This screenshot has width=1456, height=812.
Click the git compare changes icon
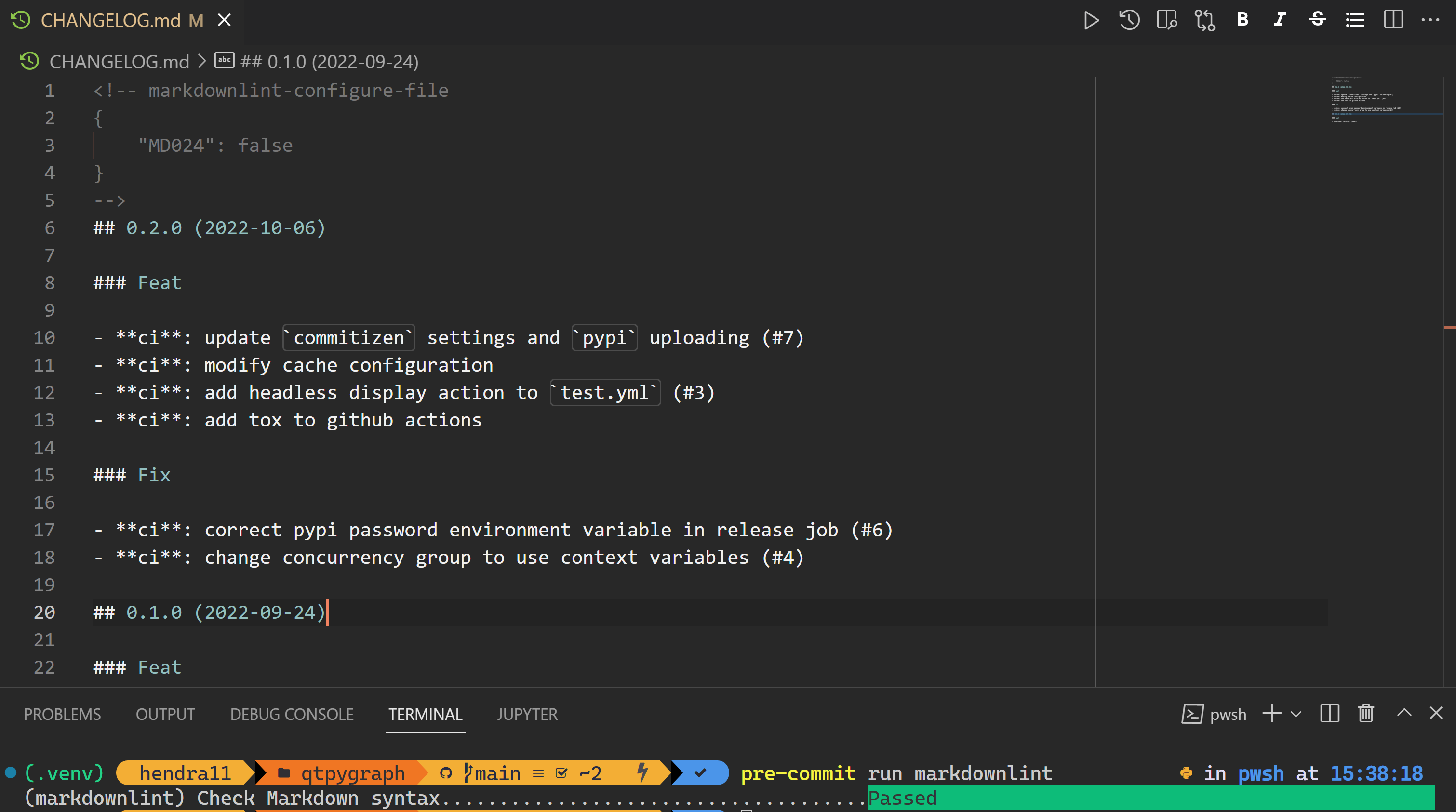coord(1204,20)
